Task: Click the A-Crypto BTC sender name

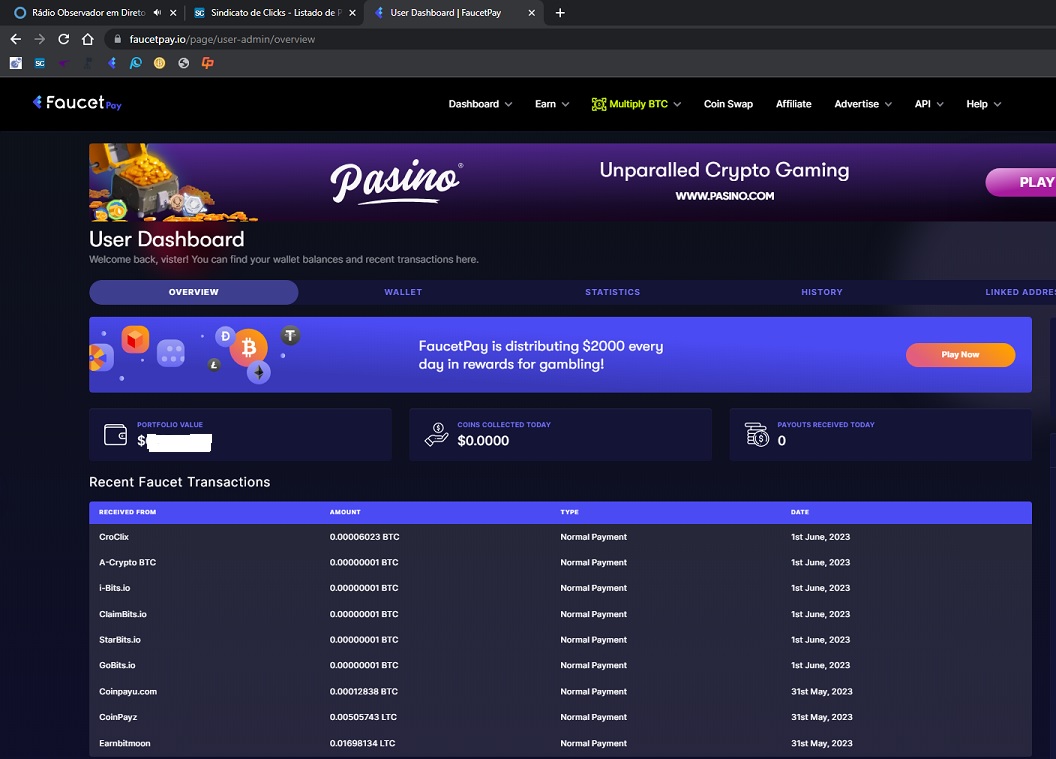Action: click(x=127, y=562)
